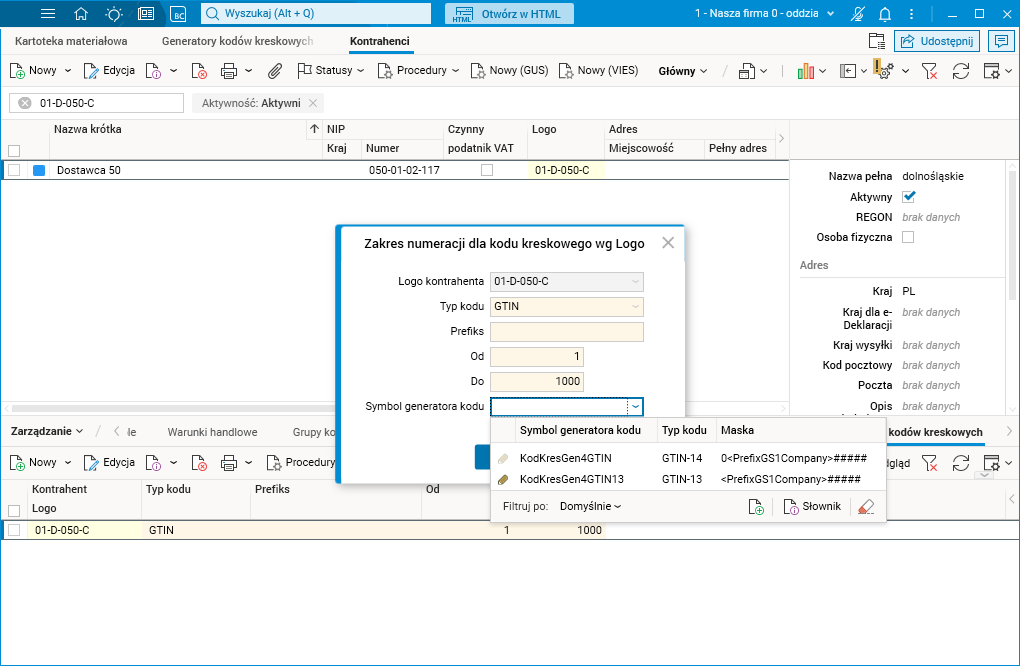
Task: Tick the select-all checkbox in lower grid header
Action: pos(14,511)
